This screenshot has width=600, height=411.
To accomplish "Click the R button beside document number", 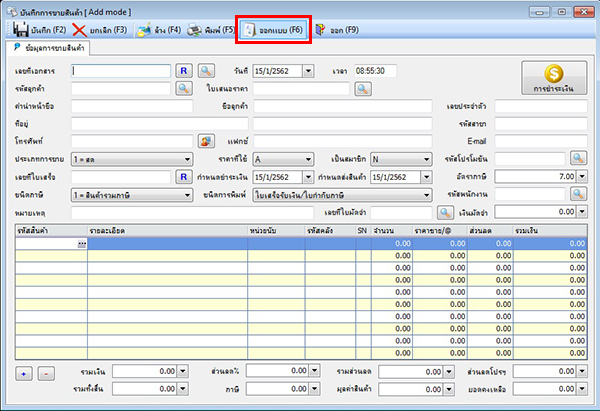I will click(184, 71).
